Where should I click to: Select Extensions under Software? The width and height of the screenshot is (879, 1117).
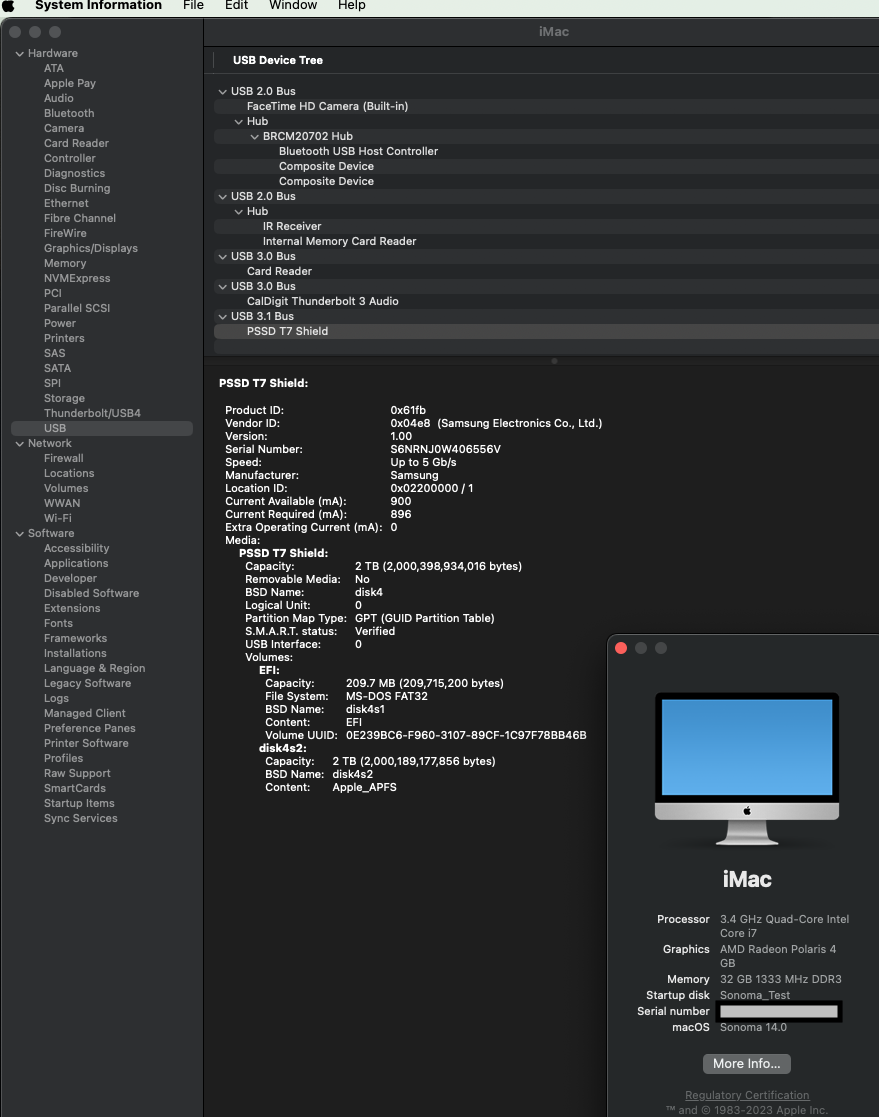tap(72, 608)
